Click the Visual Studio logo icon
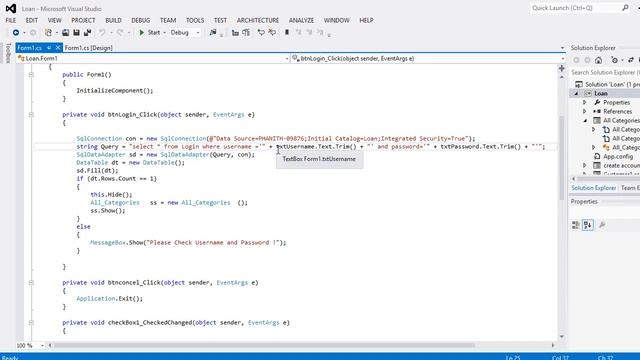The image size is (640, 360). click(11, 8)
